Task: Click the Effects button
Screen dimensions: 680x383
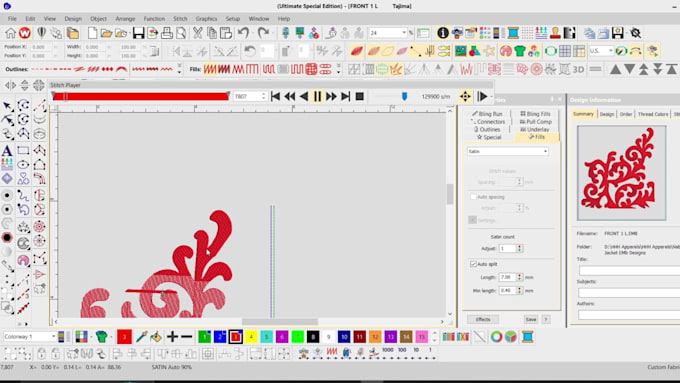Action: pos(483,319)
